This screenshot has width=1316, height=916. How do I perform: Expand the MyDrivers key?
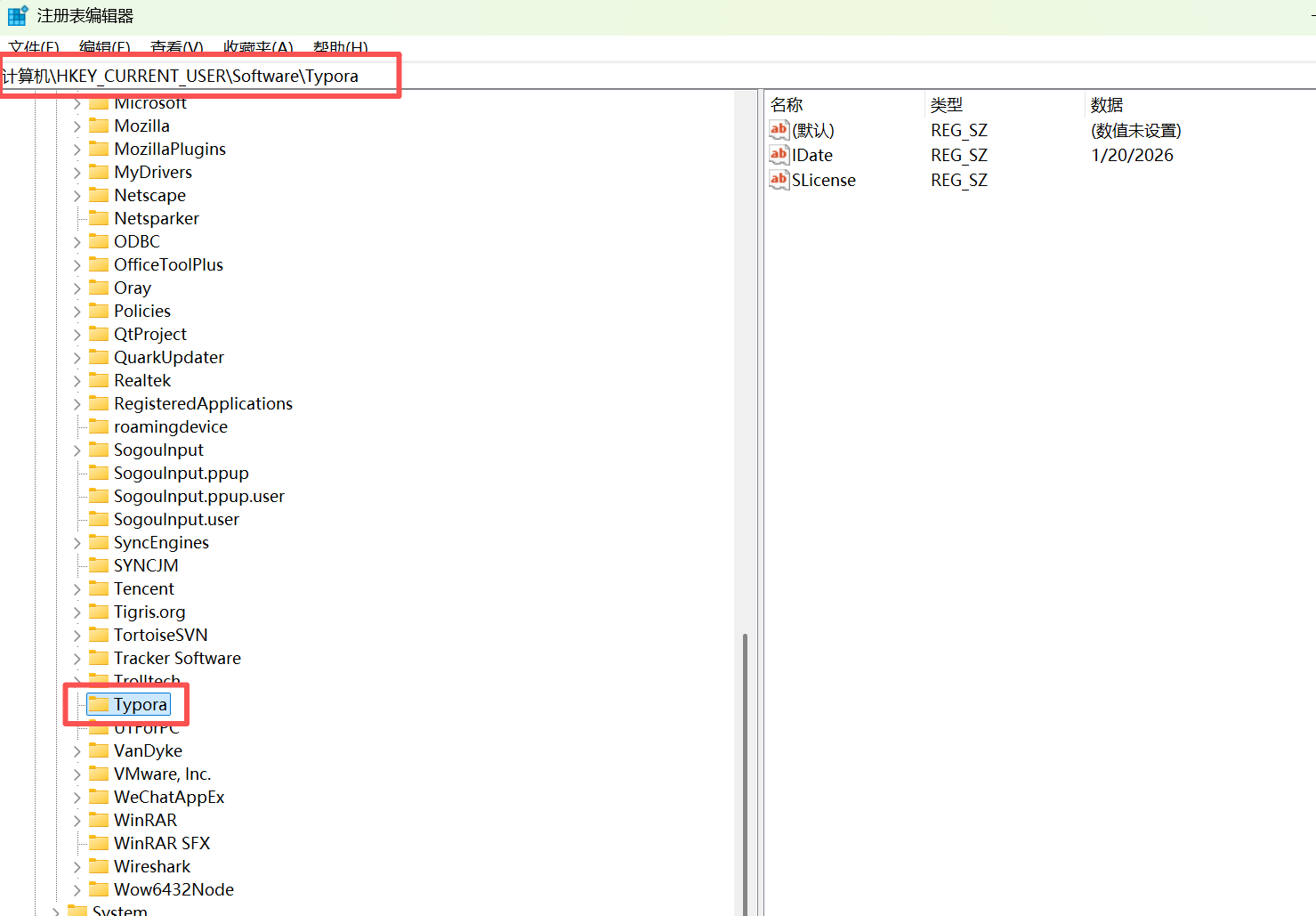point(77,173)
